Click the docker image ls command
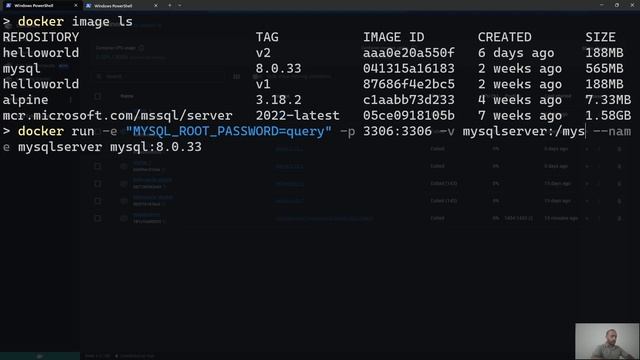The image size is (640, 360). pyautogui.click(x=75, y=22)
